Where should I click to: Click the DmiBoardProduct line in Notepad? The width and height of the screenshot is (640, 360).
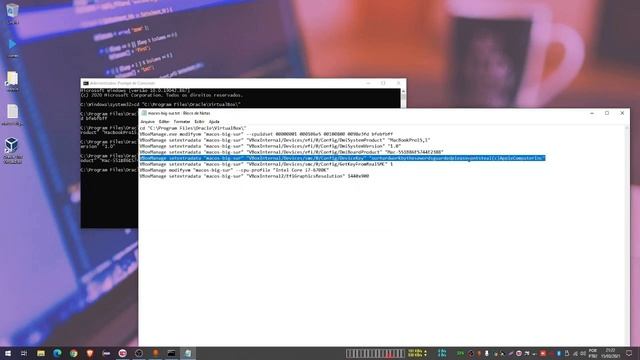click(x=291, y=152)
